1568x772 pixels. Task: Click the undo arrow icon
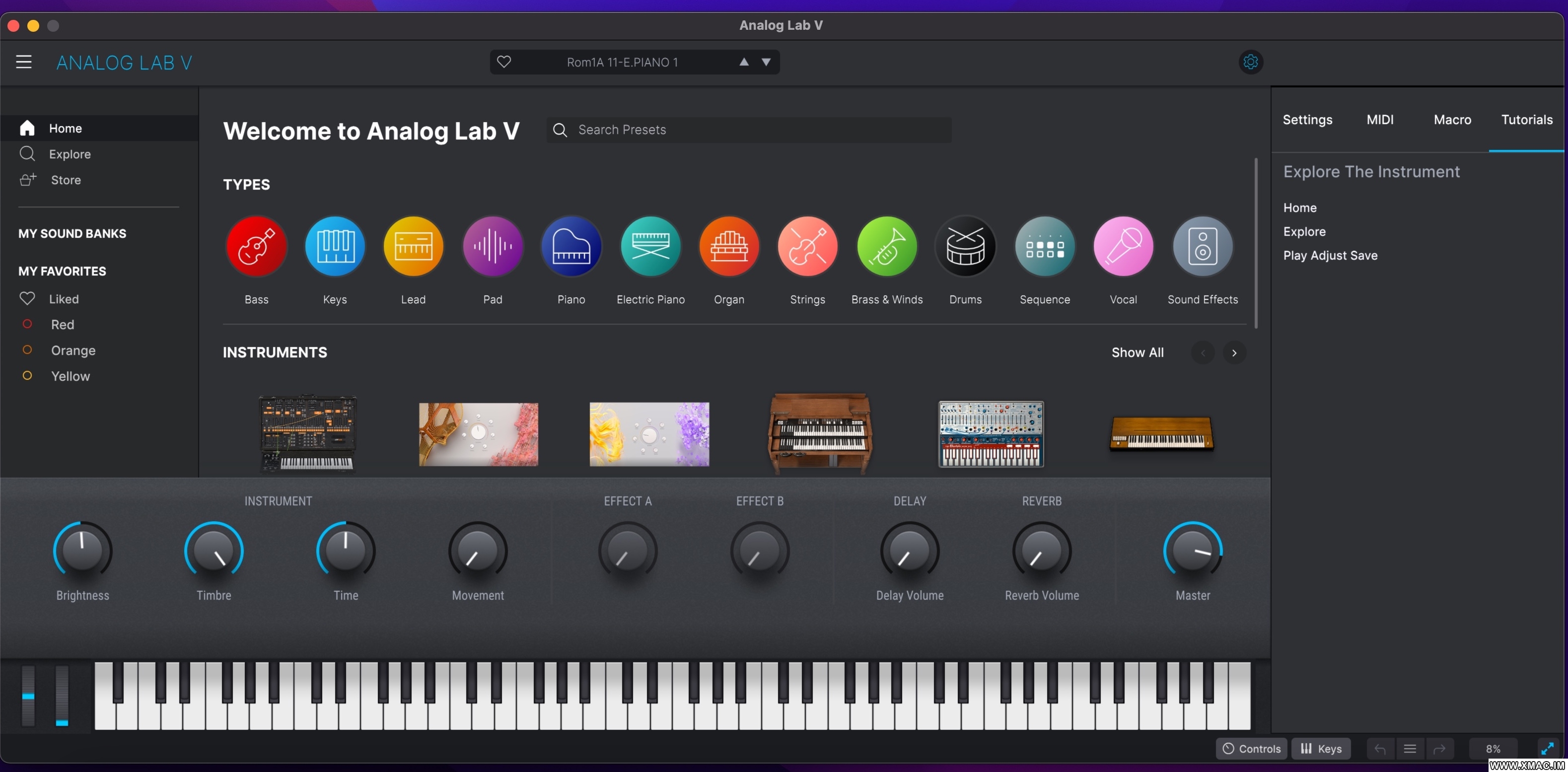point(1380,749)
